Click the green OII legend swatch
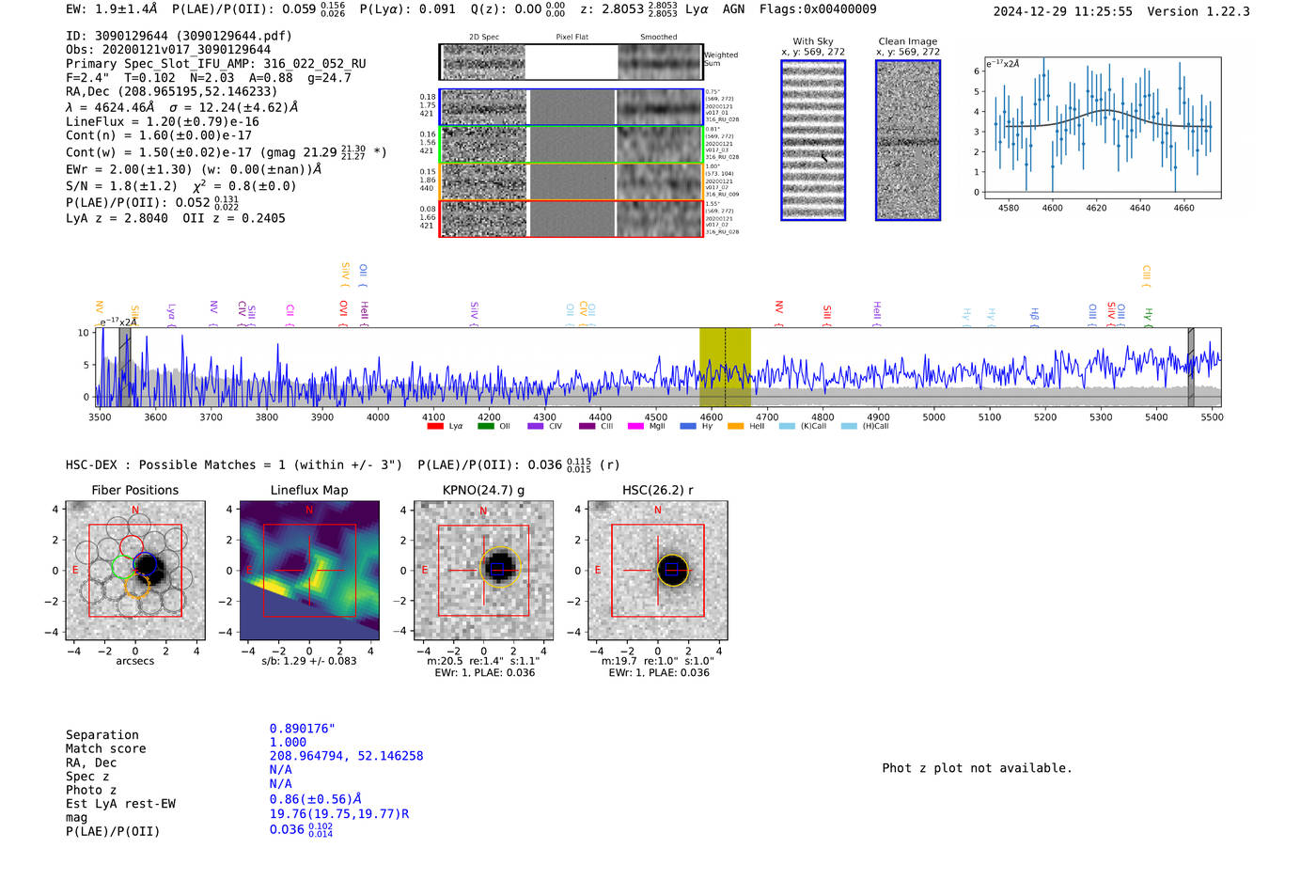Screen dimensions: 1316x896 (485, 427)
